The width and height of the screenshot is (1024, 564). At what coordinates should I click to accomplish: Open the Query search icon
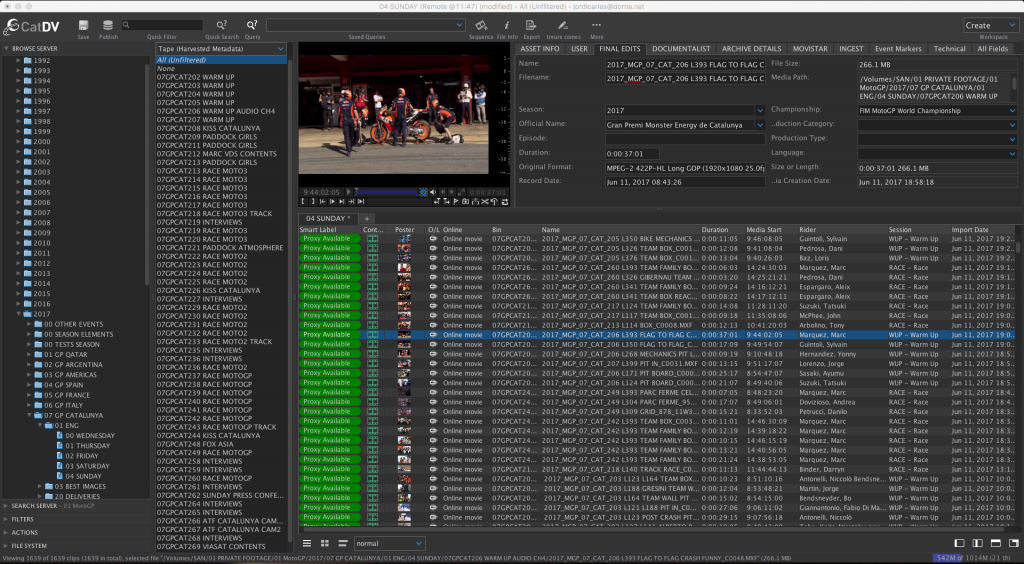(252, 25)
